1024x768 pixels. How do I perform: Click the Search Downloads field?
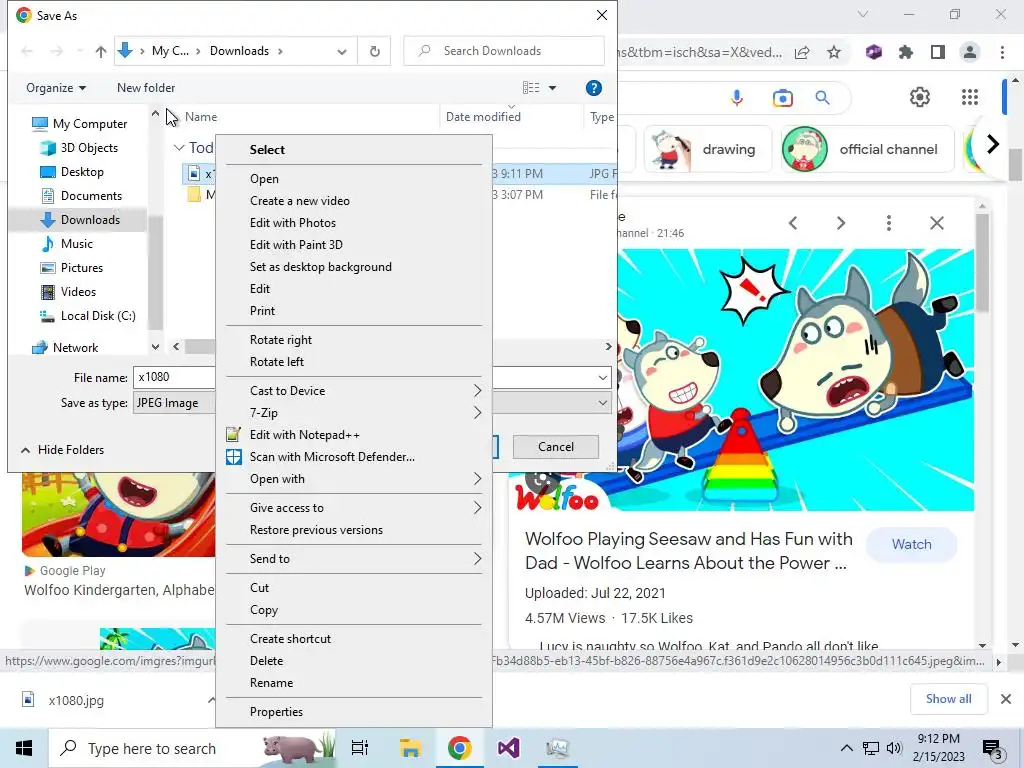[504, 51]
